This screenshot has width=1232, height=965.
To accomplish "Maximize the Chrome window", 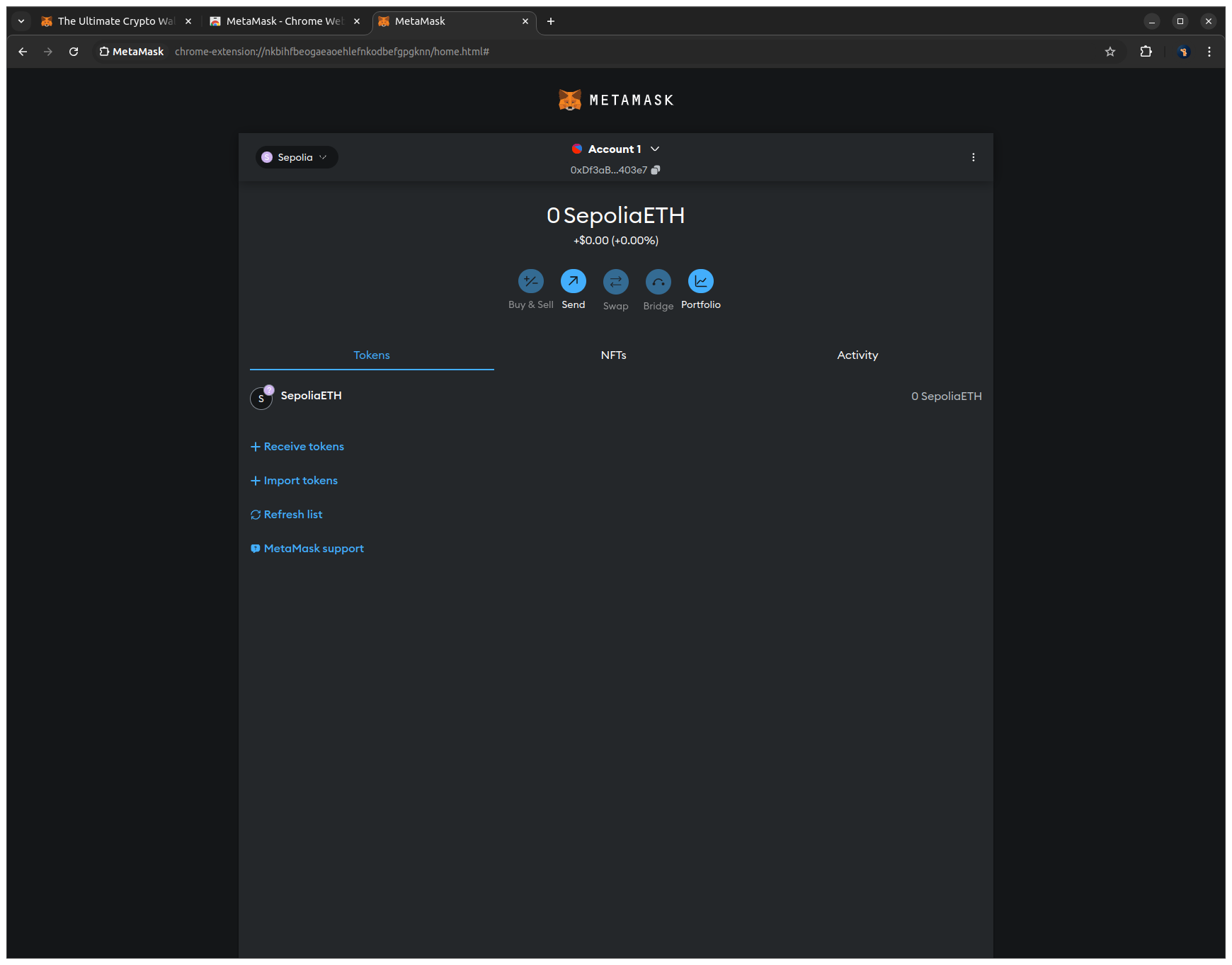I will click(x=1180, y=21).
